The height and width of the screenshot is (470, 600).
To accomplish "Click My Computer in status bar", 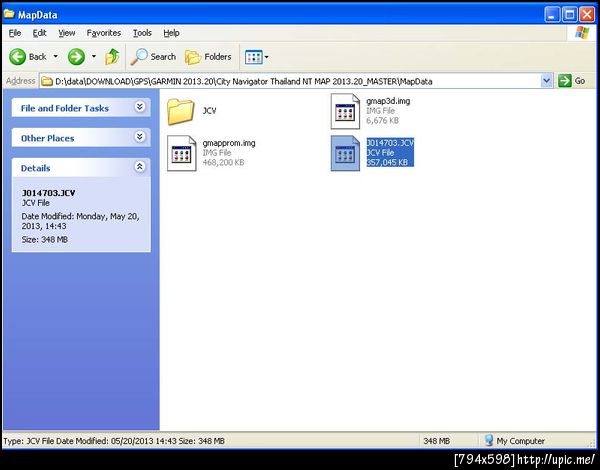I will (514, 441).
